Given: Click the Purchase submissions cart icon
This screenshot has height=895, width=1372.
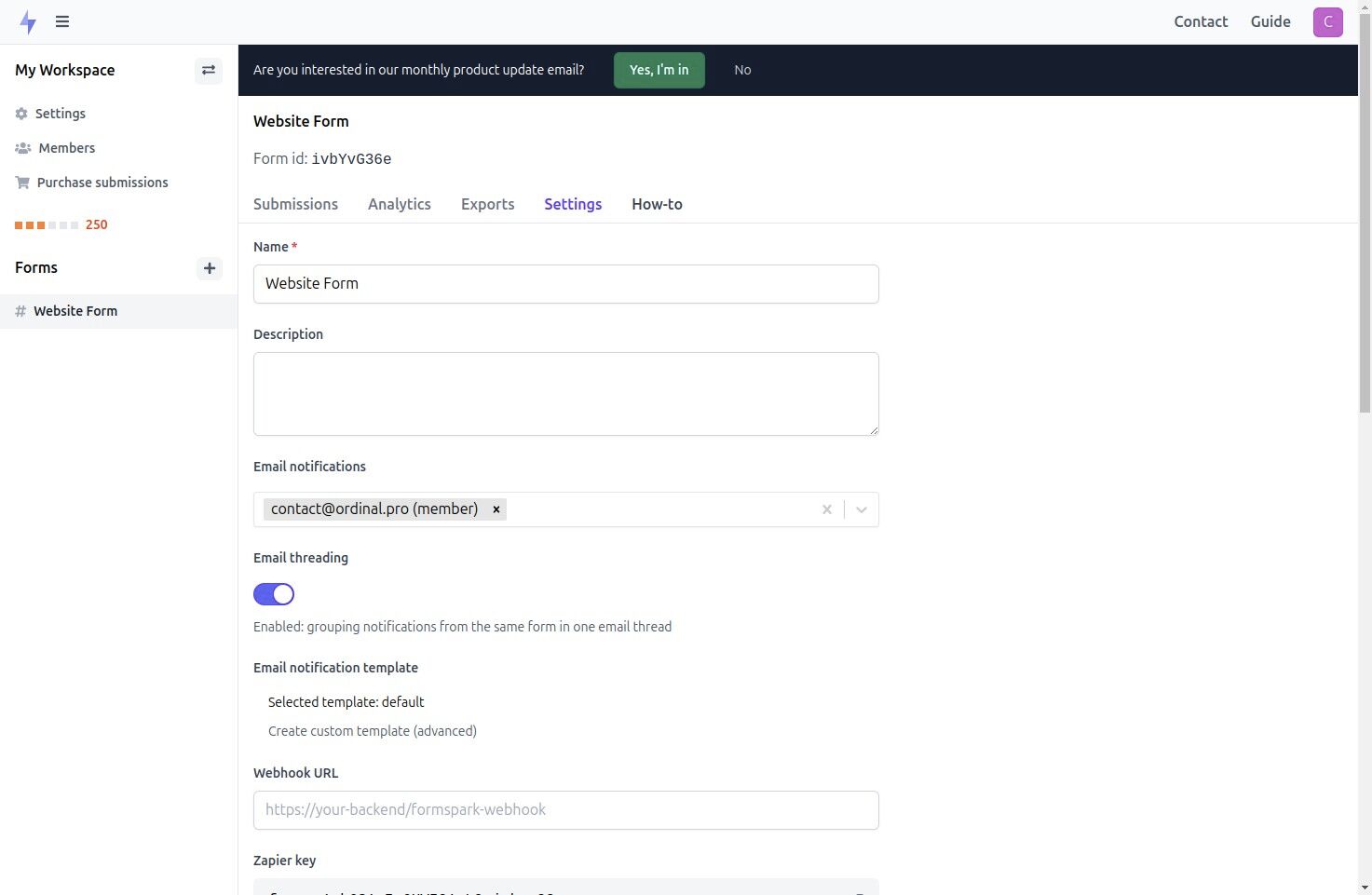Looking at the screenshot, I should 21,182.
